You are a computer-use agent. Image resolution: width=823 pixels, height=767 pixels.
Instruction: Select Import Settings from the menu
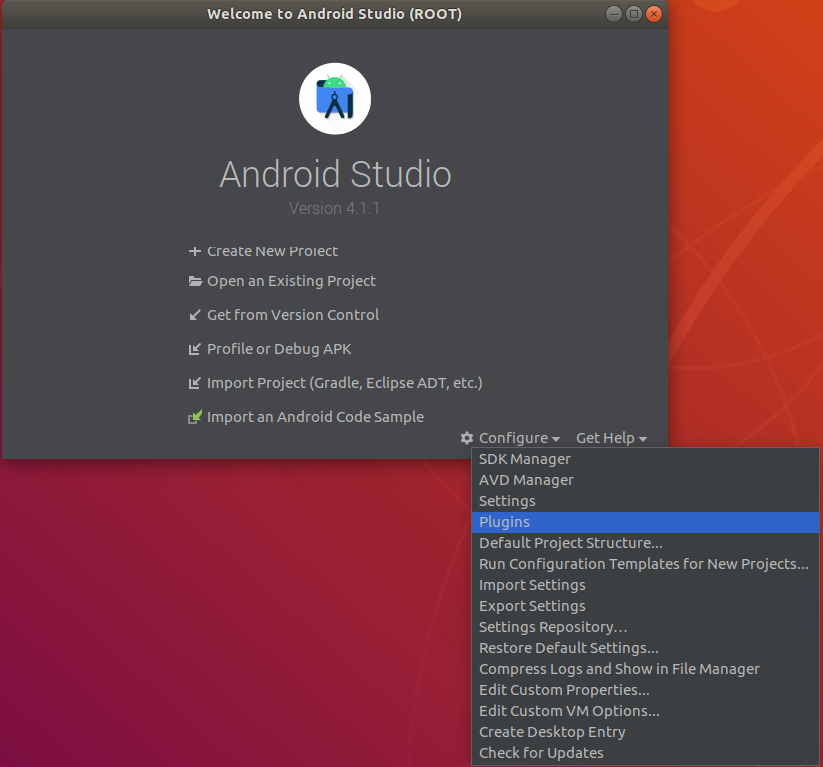point(646,585)
